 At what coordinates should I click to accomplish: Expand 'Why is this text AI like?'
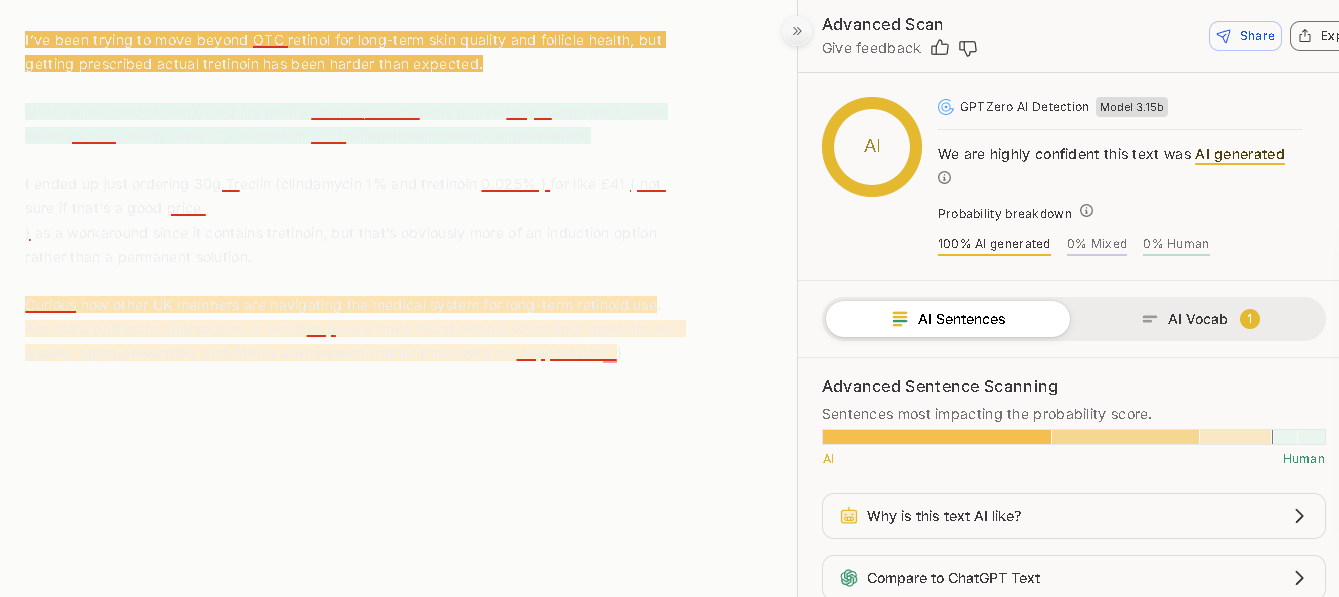[x=1073, y=516]
